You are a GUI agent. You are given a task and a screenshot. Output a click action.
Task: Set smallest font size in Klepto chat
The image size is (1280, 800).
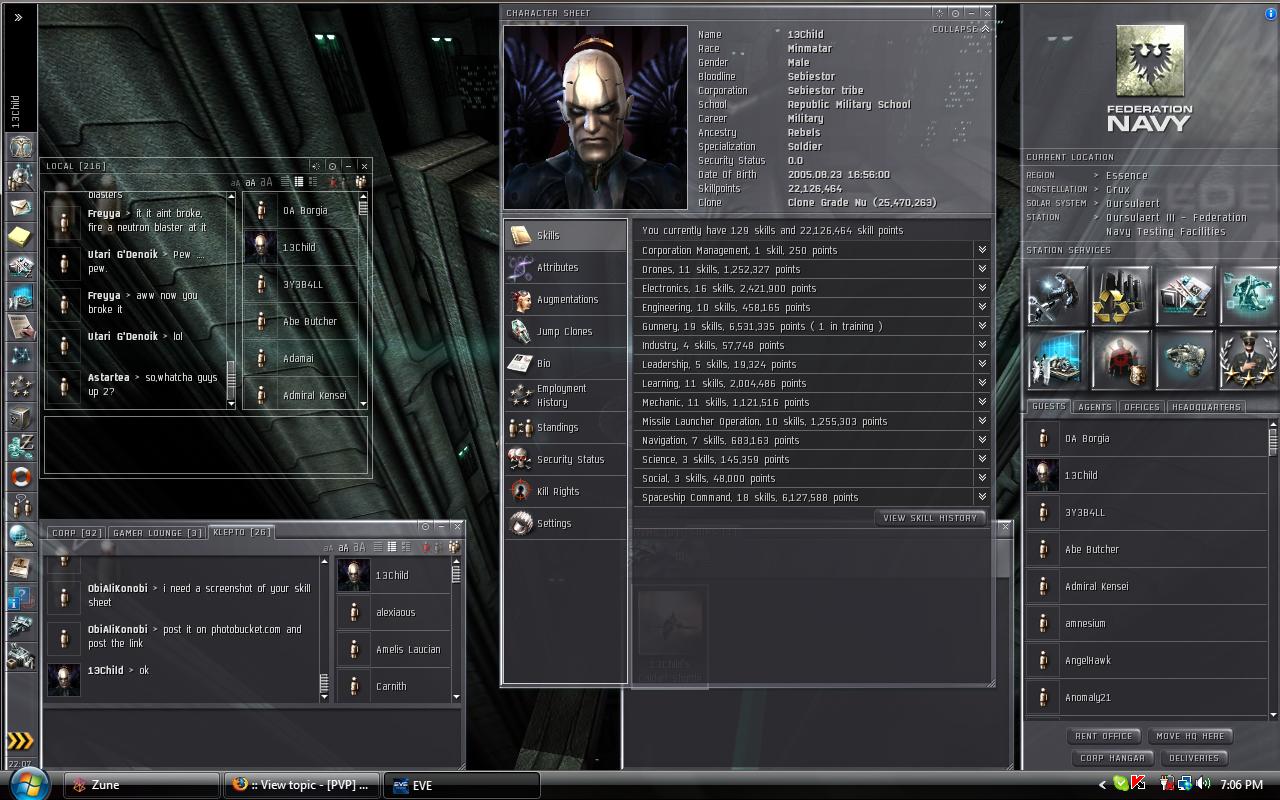tap(328, 548)
